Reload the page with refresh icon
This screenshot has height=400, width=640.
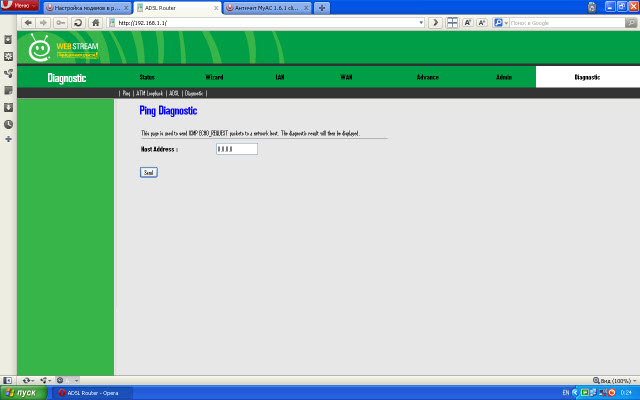78,23
